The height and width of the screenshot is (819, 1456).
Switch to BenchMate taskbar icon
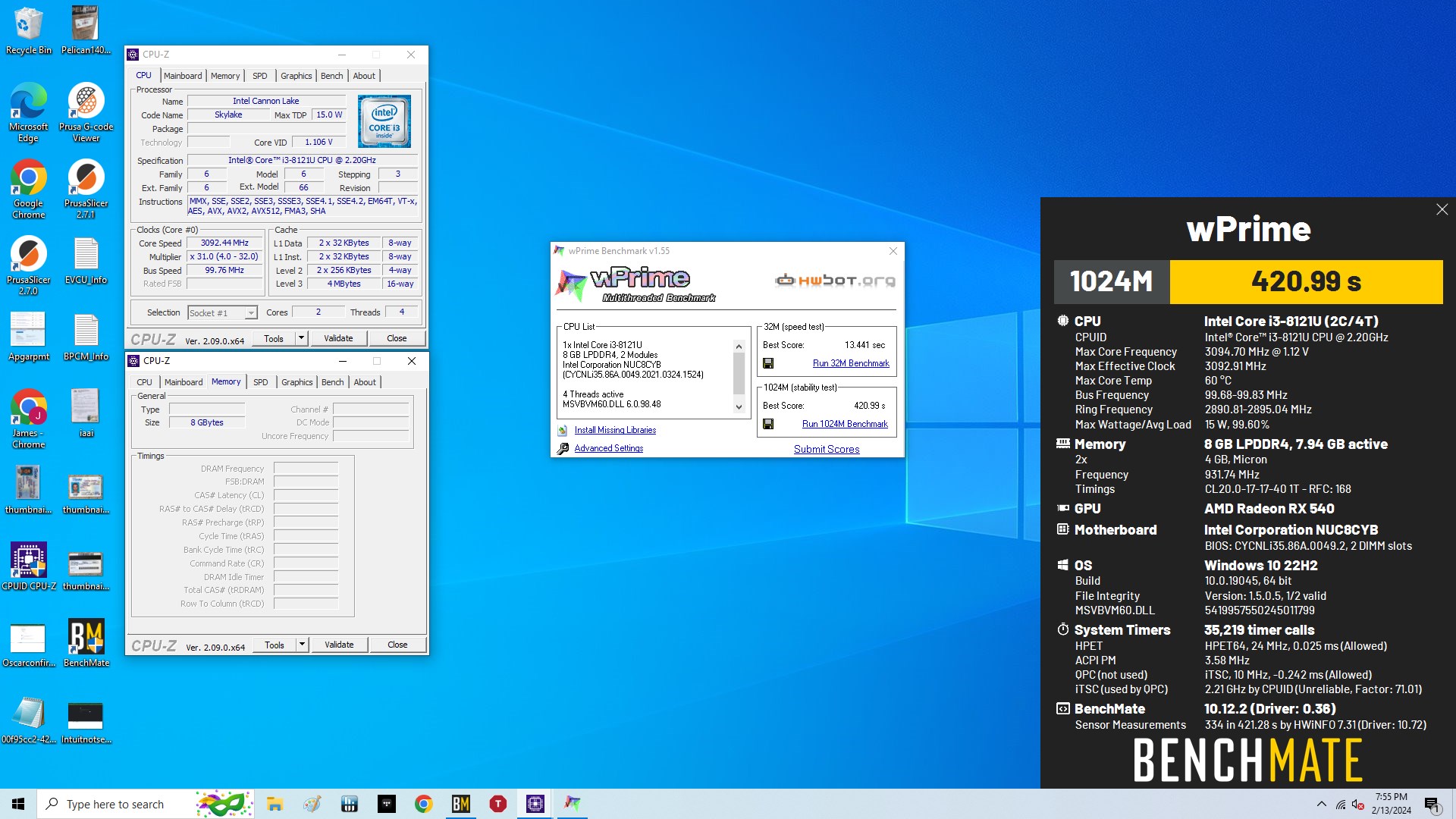(x=460, y=804)
